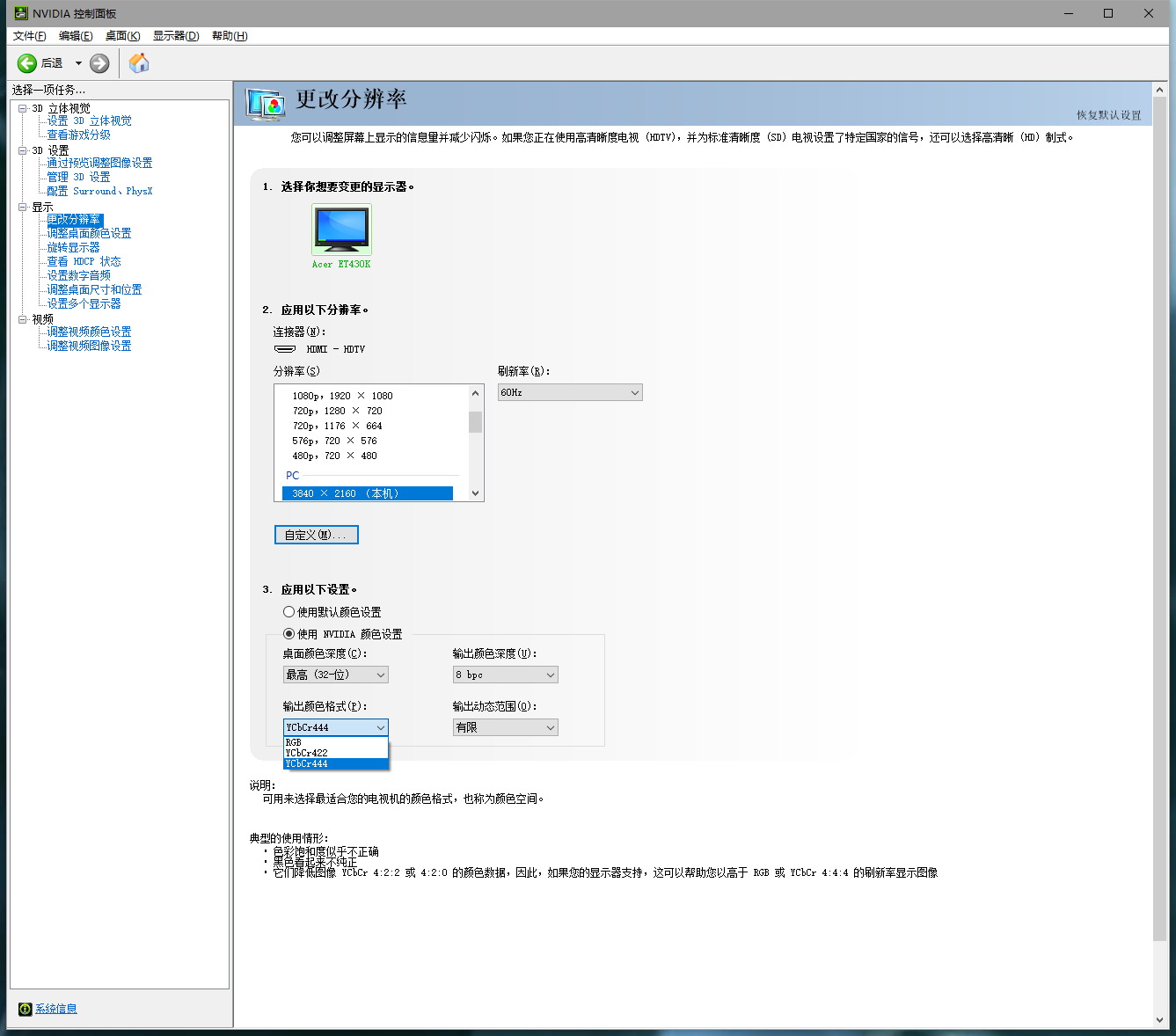Open 查看游戏分级 task
Screen dimensions: 1176x1036
pos(78,135)
